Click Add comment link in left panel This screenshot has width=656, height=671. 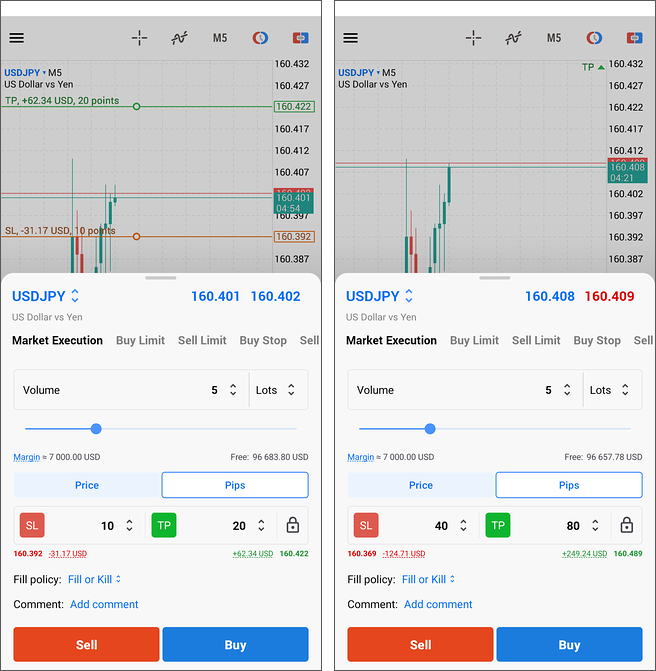[x=104, y=604]
